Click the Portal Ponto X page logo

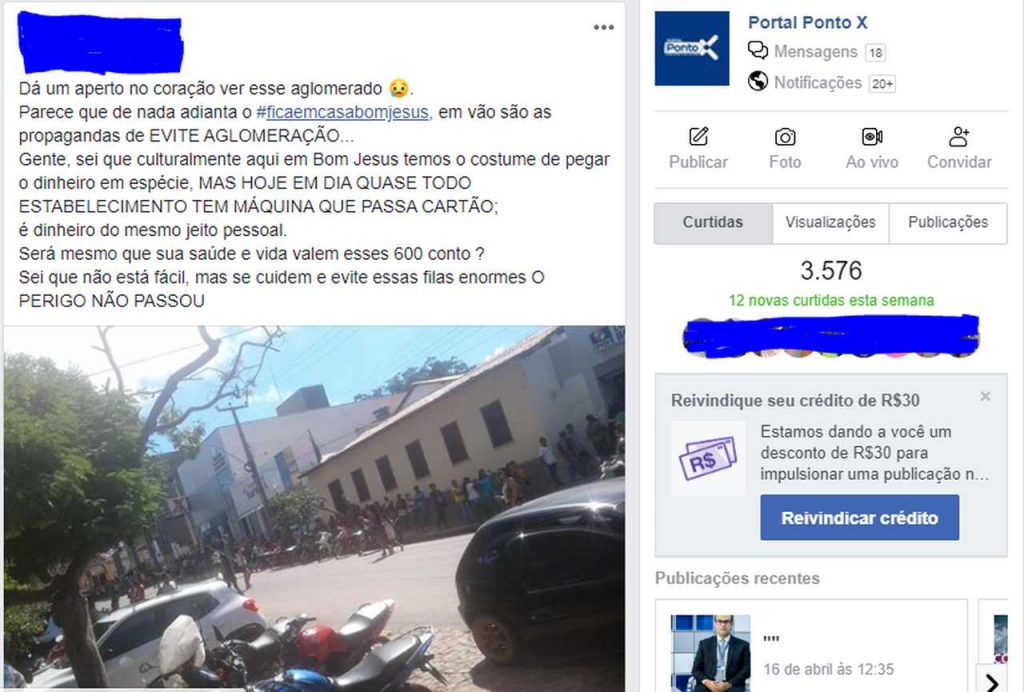click(692, 48)
